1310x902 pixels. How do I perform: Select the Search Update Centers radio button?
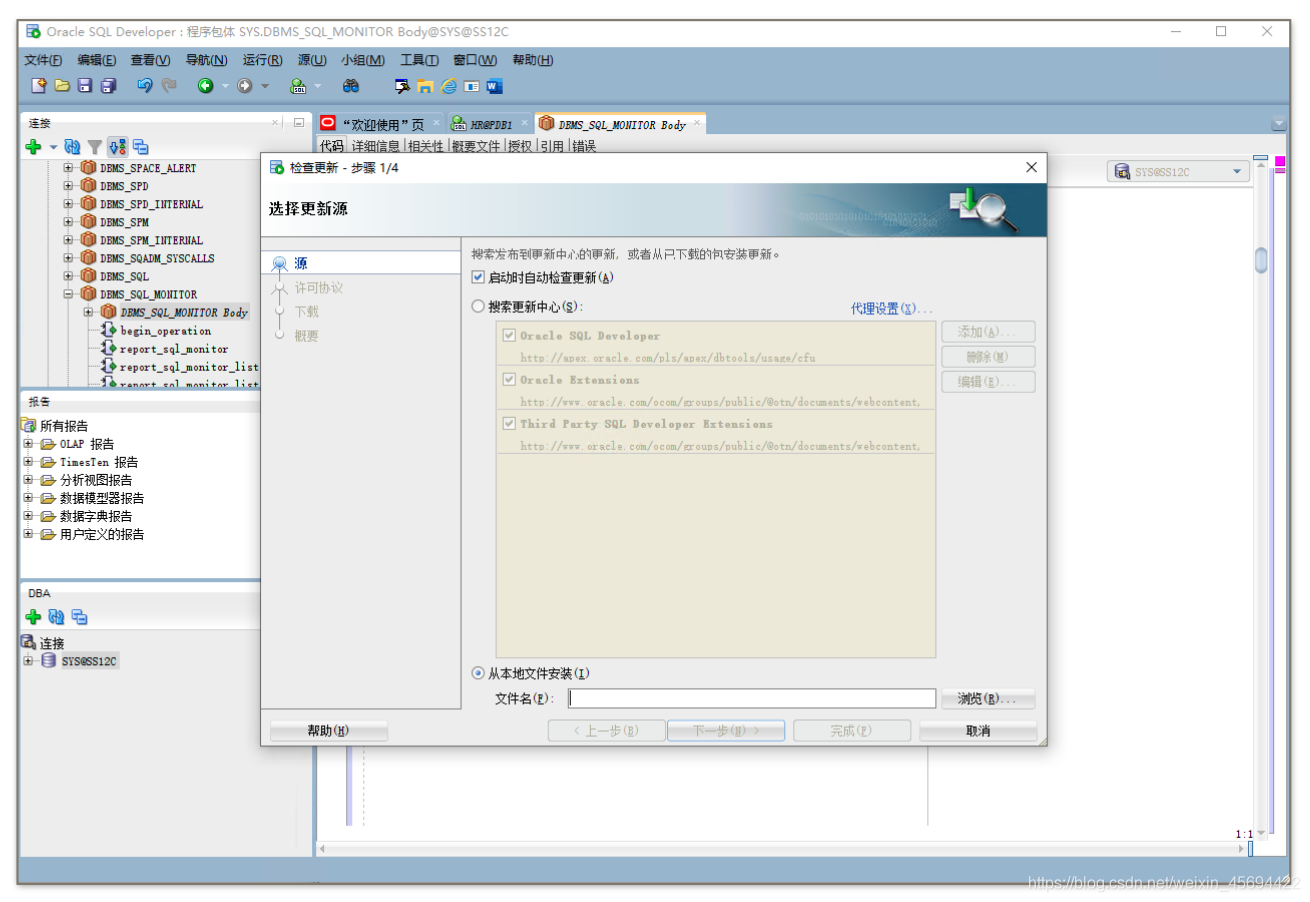478,307
